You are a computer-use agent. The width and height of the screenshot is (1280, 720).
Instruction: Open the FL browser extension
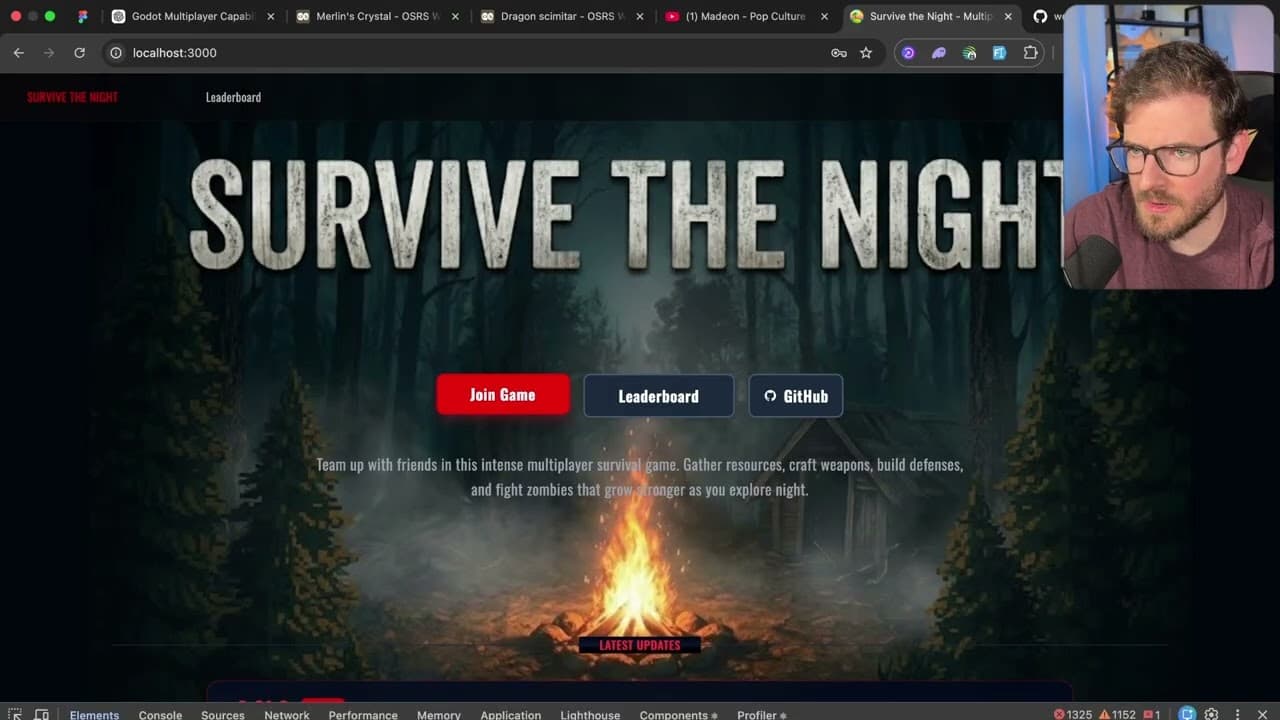pos(999,52)
